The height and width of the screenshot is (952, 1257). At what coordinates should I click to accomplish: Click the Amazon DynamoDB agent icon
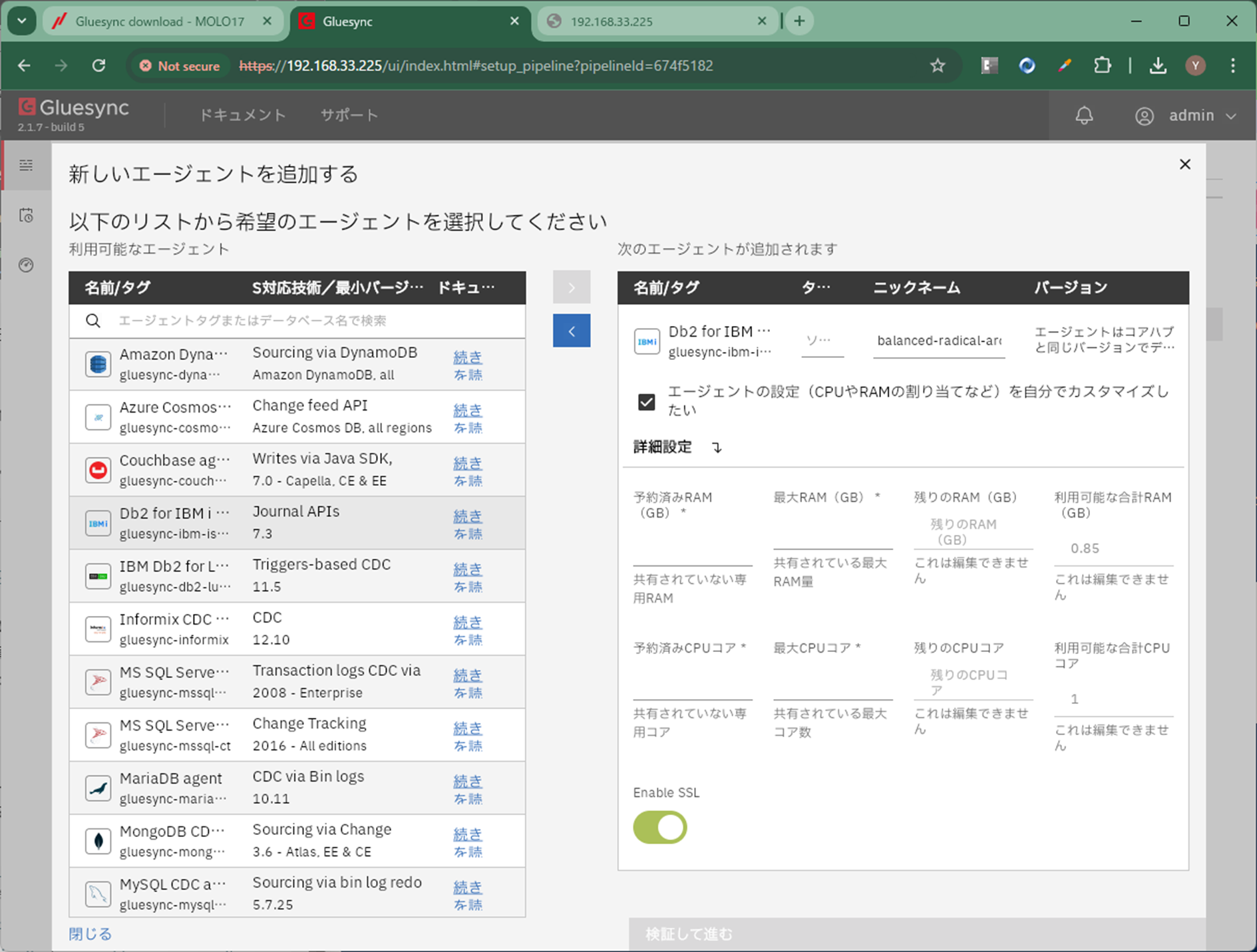point(98,365)
